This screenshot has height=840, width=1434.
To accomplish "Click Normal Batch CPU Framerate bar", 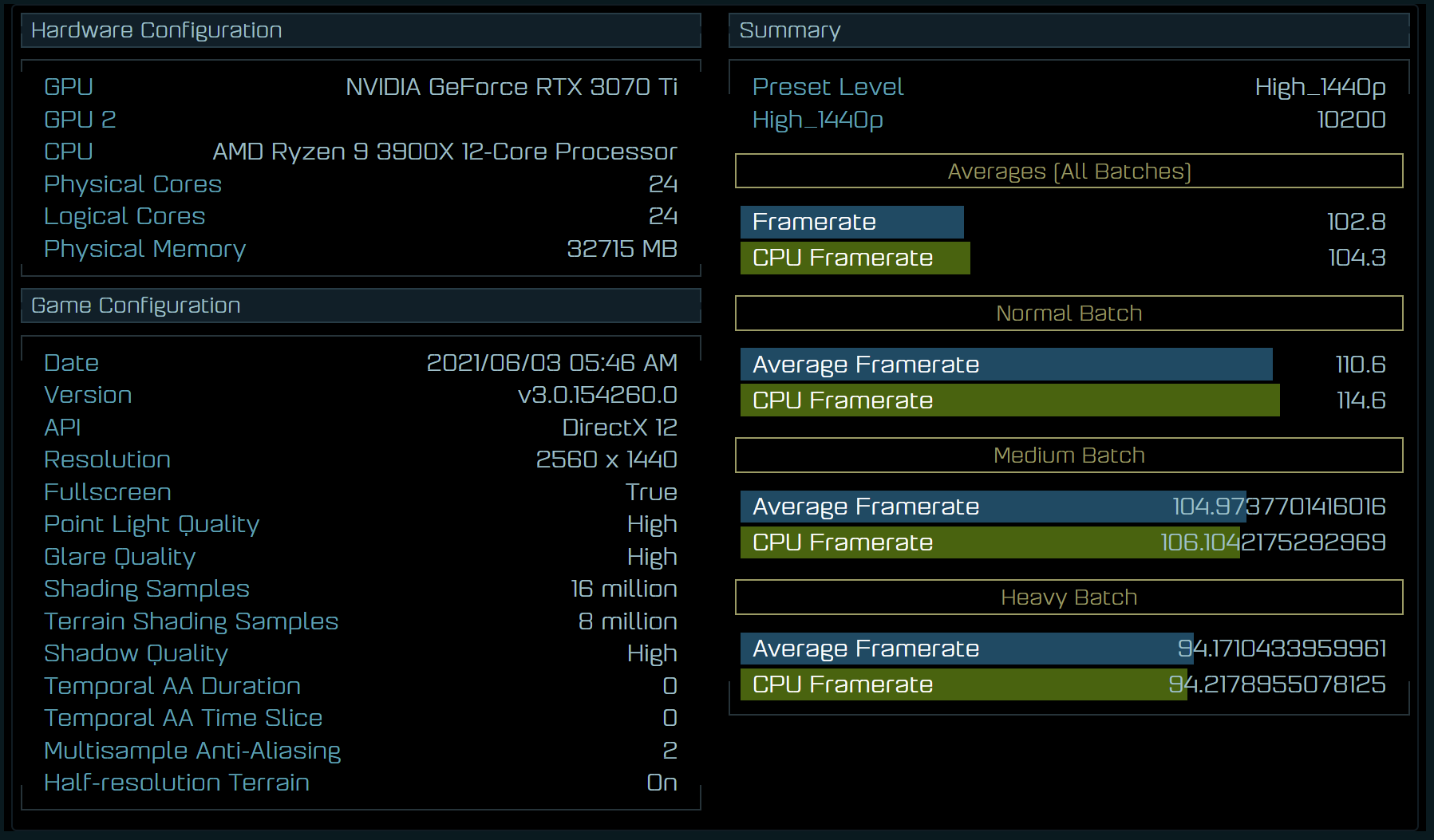I will pos(1010,400).
